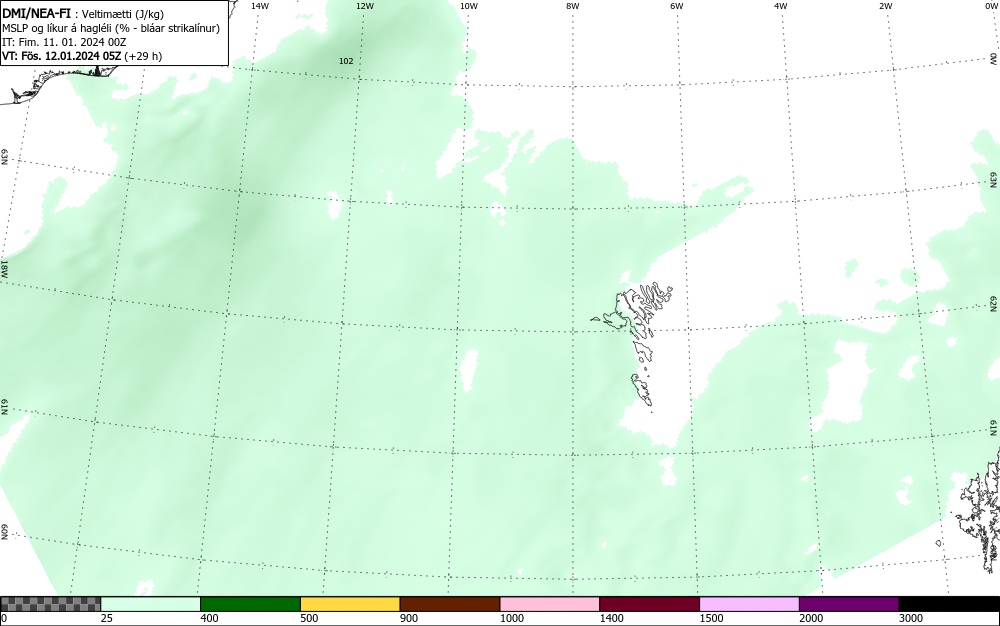Screen dimensions: 1000x626
Task: Choose the yellow 500–900 legend swatch
Action: (x=350, y=604)
